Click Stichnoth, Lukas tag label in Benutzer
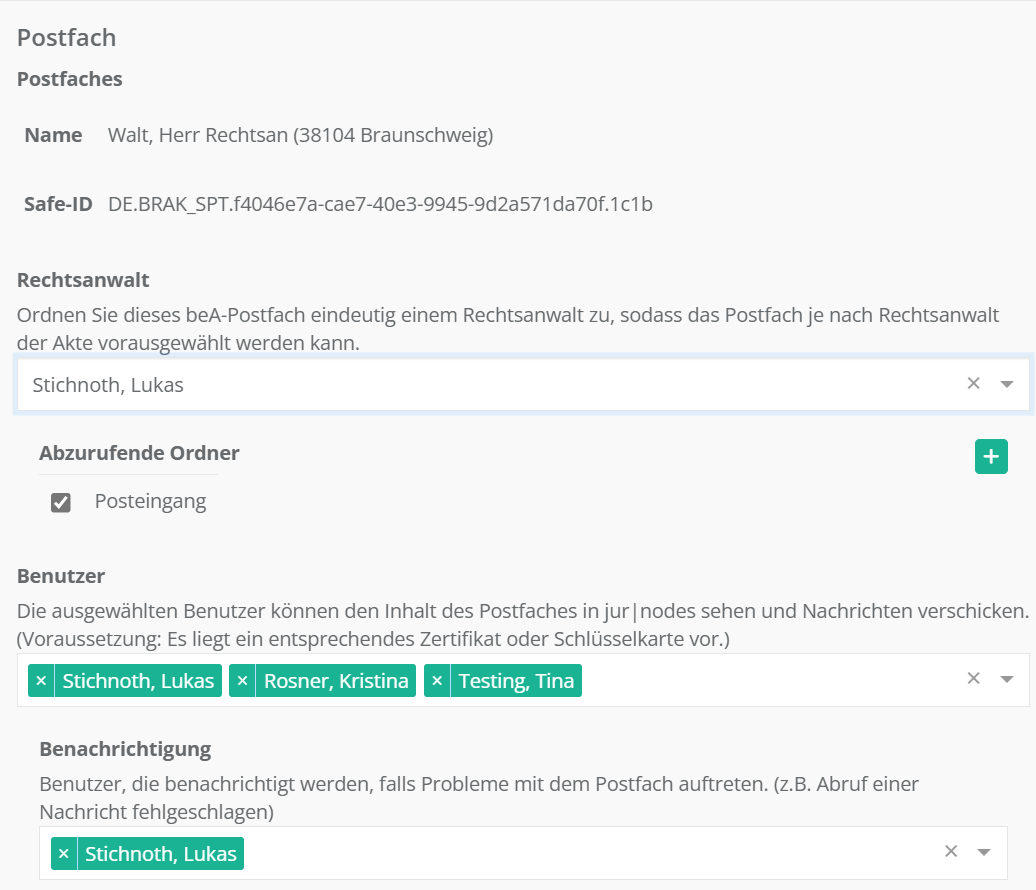1036x890 pixels. click(x=138, y=681)
